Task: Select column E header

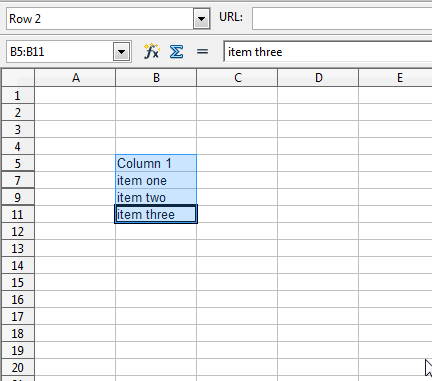Action: [x=396, y=78]
